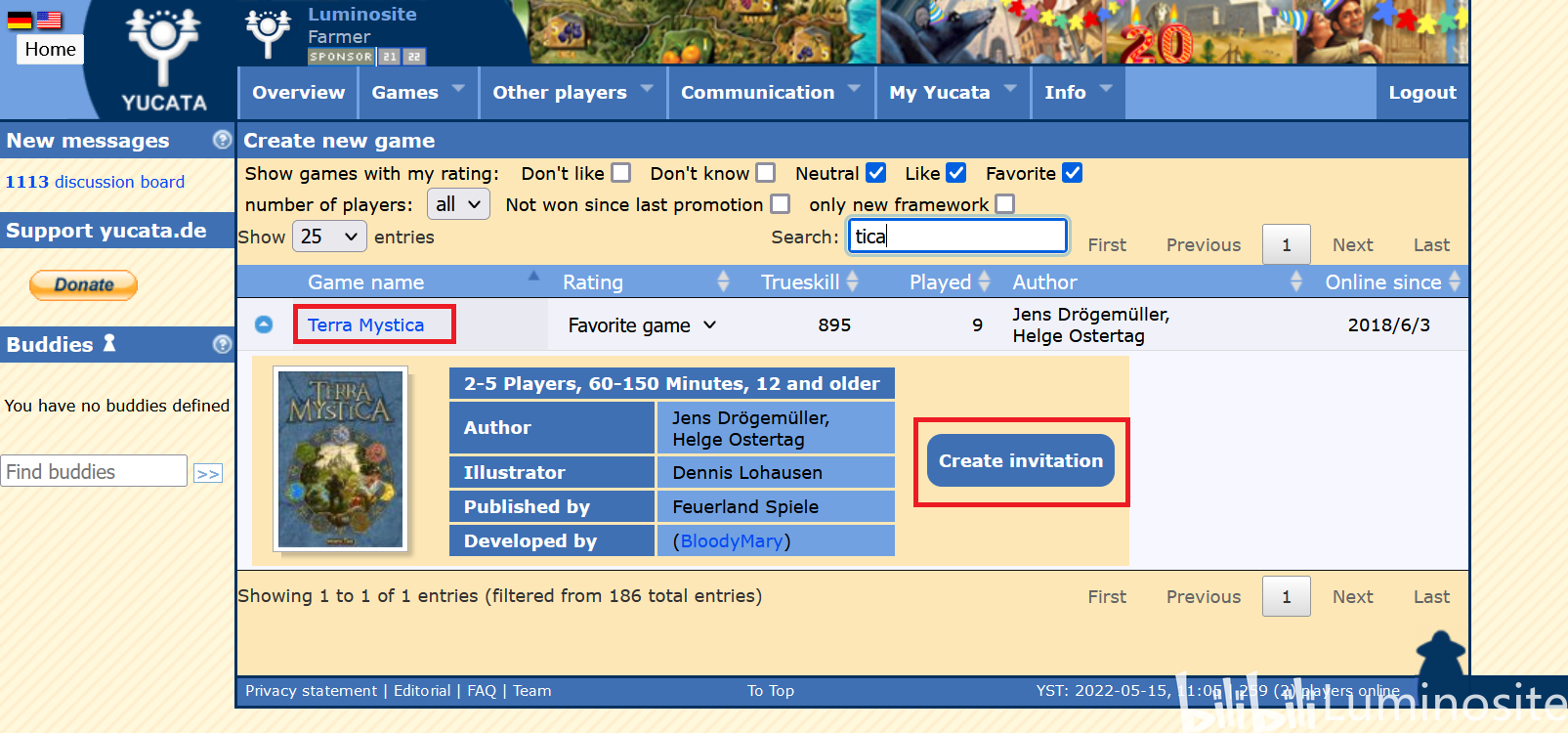The width and height of the screenshot is (1568, 733).
Task: Uncheck the Neutral rating filter
Action: tap(876, 173)
